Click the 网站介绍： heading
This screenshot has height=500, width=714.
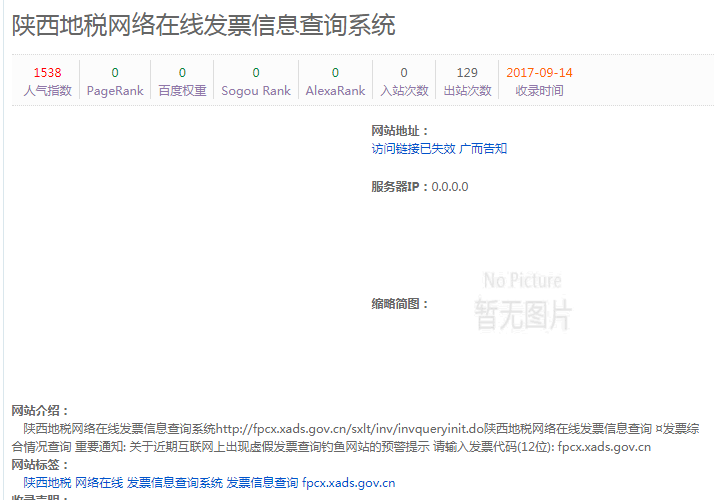click(40, 411)
